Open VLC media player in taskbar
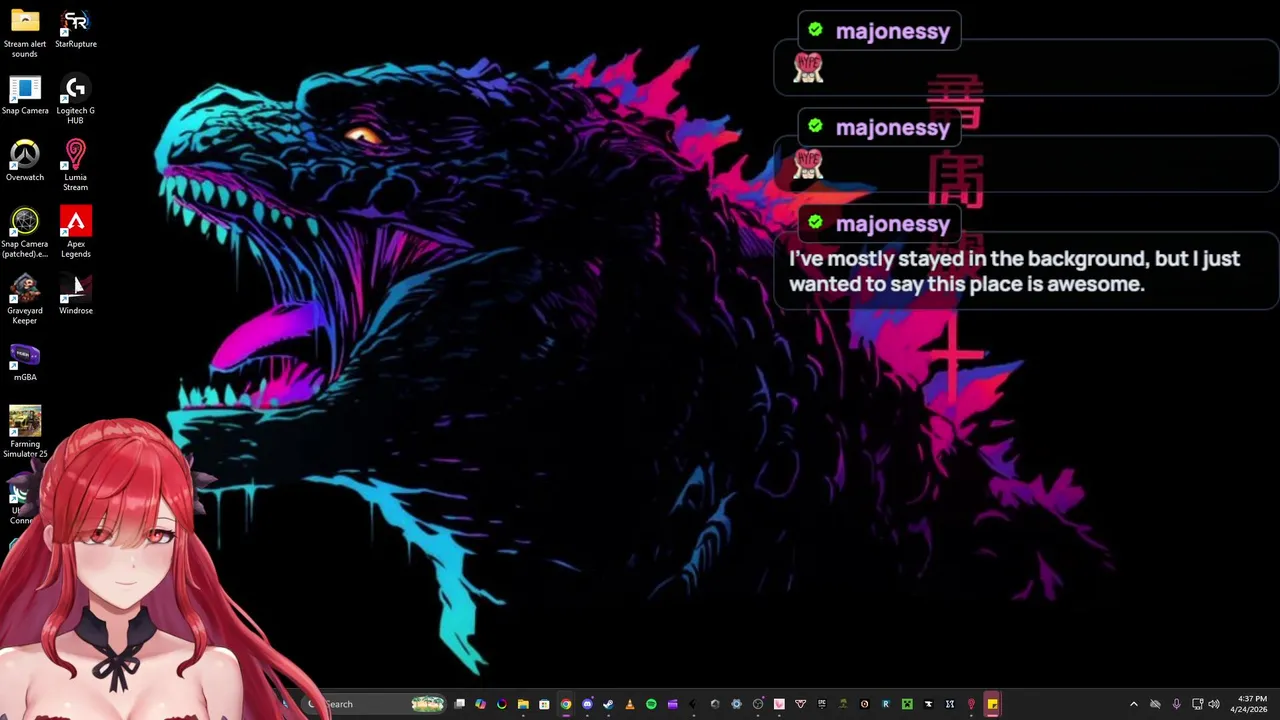This screenshot has width=1280, height=720. (x=629, y=704)
